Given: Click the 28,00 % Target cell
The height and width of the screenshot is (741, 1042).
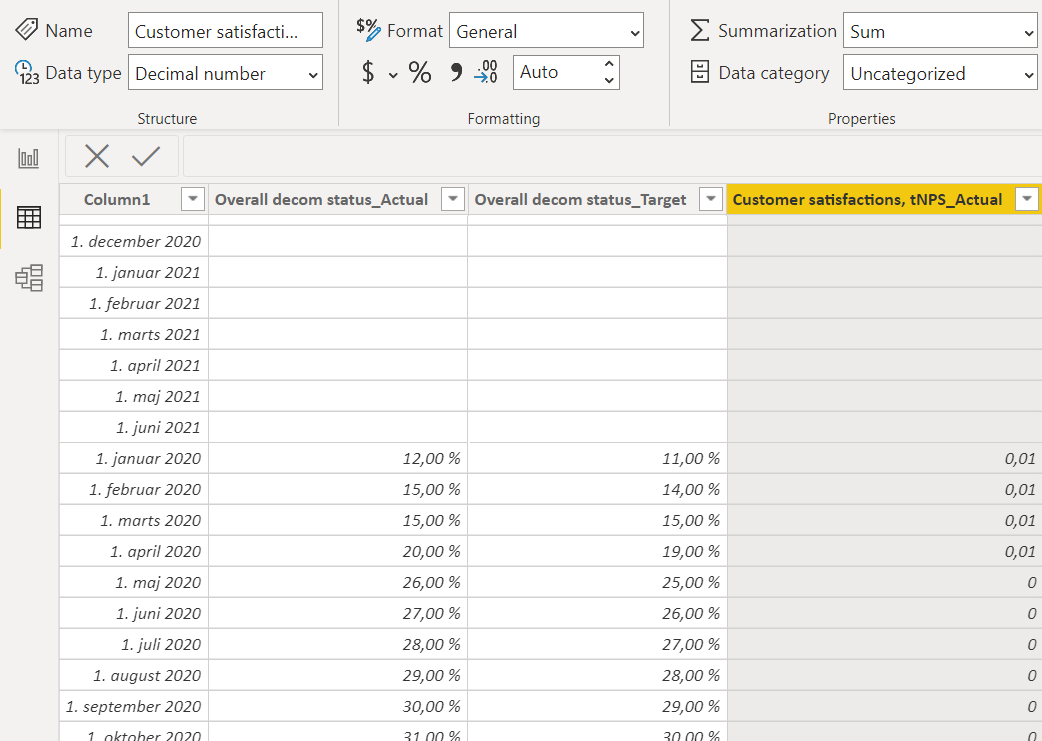Looking at the screenshot, I should coord(597,675).
